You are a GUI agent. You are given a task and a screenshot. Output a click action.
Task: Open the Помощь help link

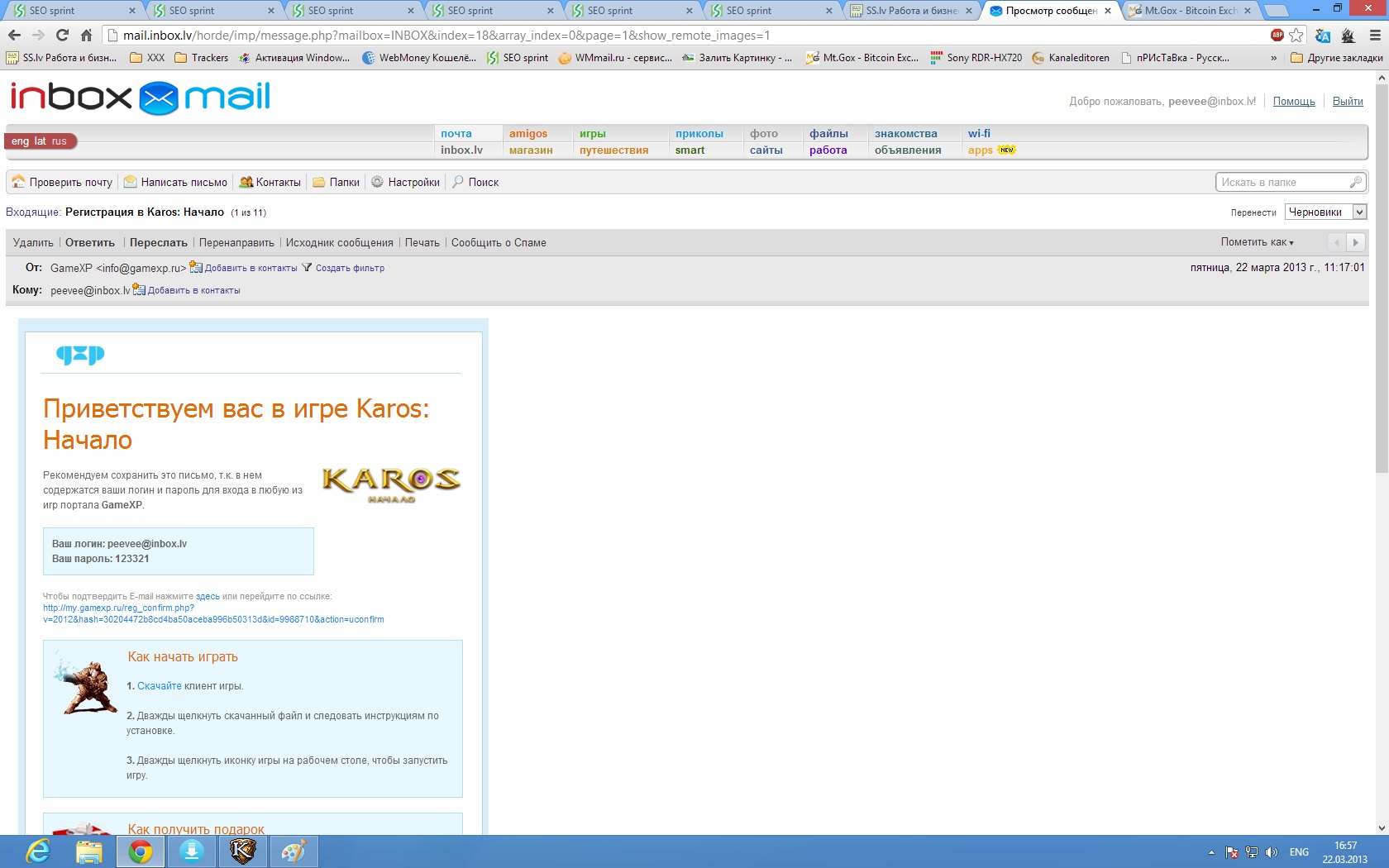tap(1294, 102)
